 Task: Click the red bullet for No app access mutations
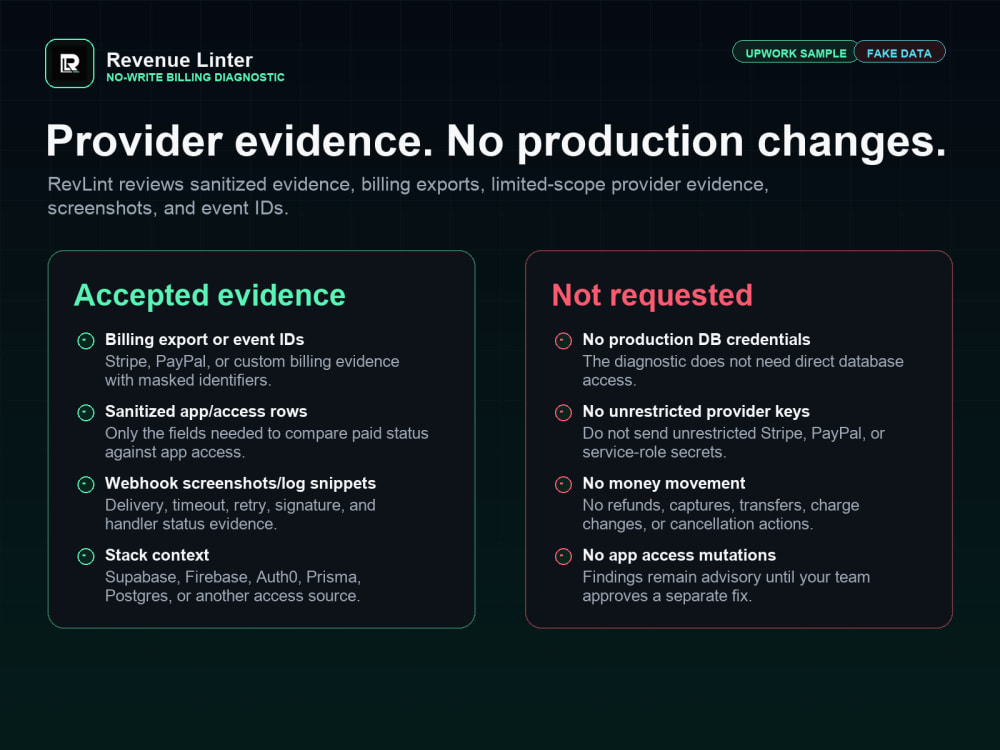563,556
